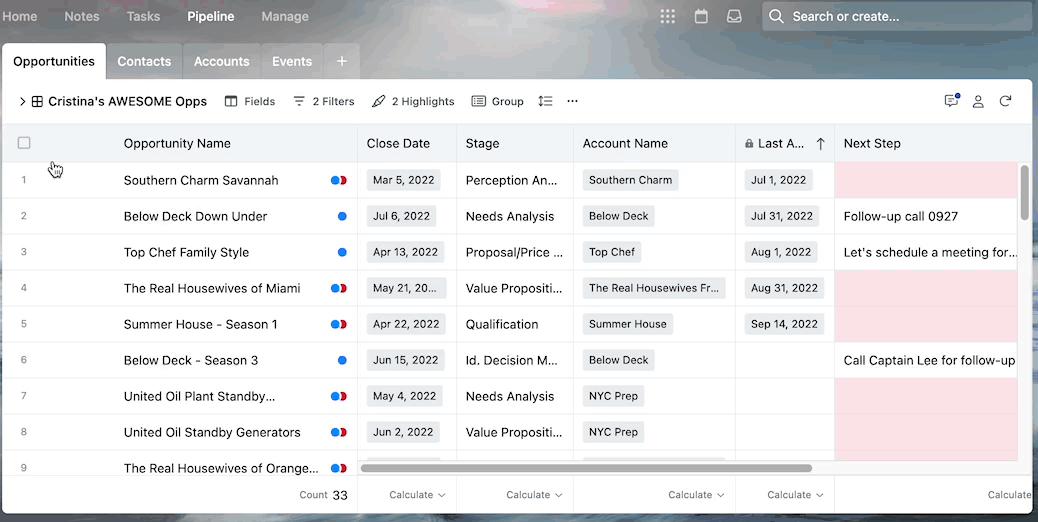Click blue dot on Below Deck Down Under row
The width and height of the screenshot is (1038, 522).
tap(342, 216)
